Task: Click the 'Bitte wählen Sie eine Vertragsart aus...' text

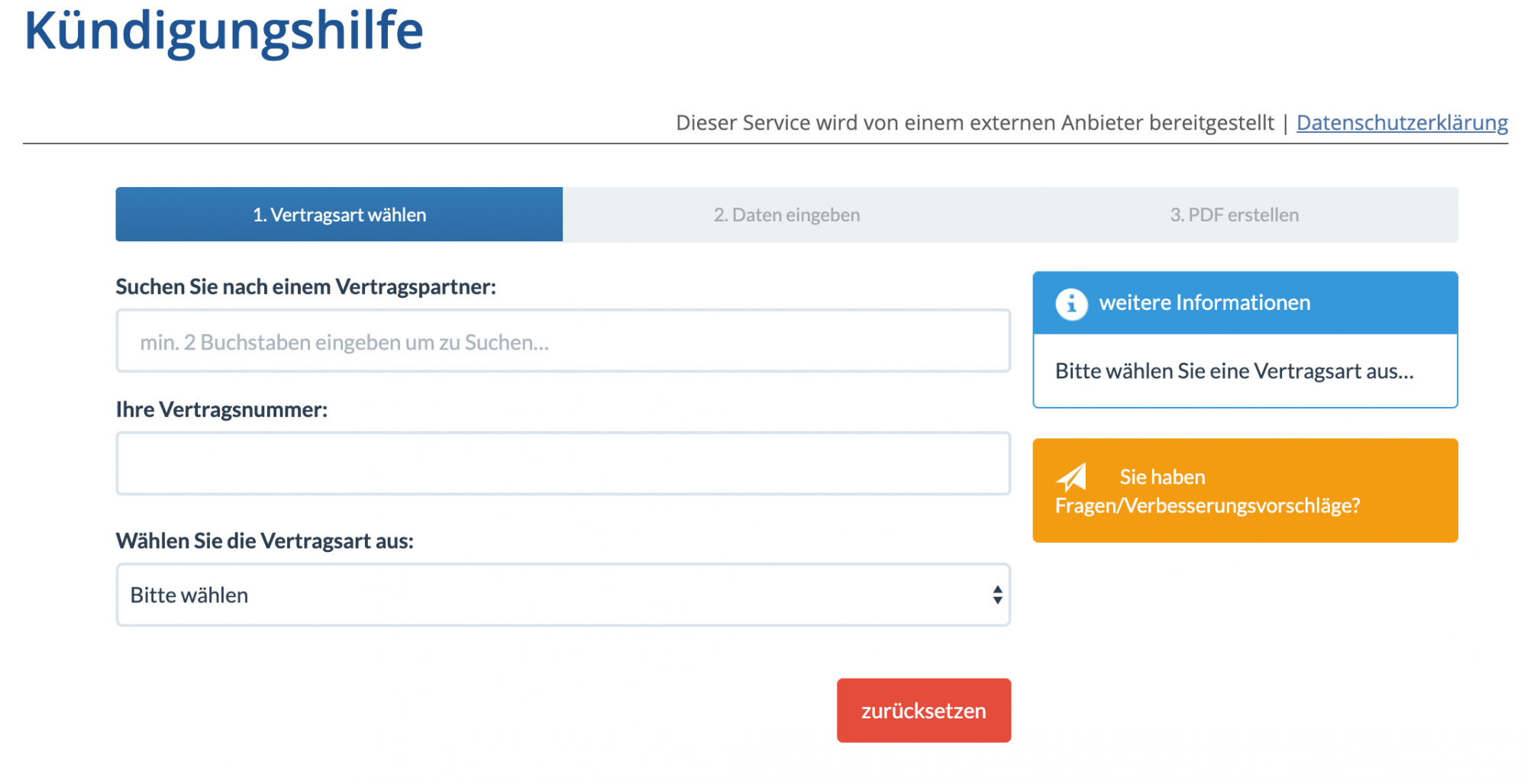Action: (x=1234, y=371)
